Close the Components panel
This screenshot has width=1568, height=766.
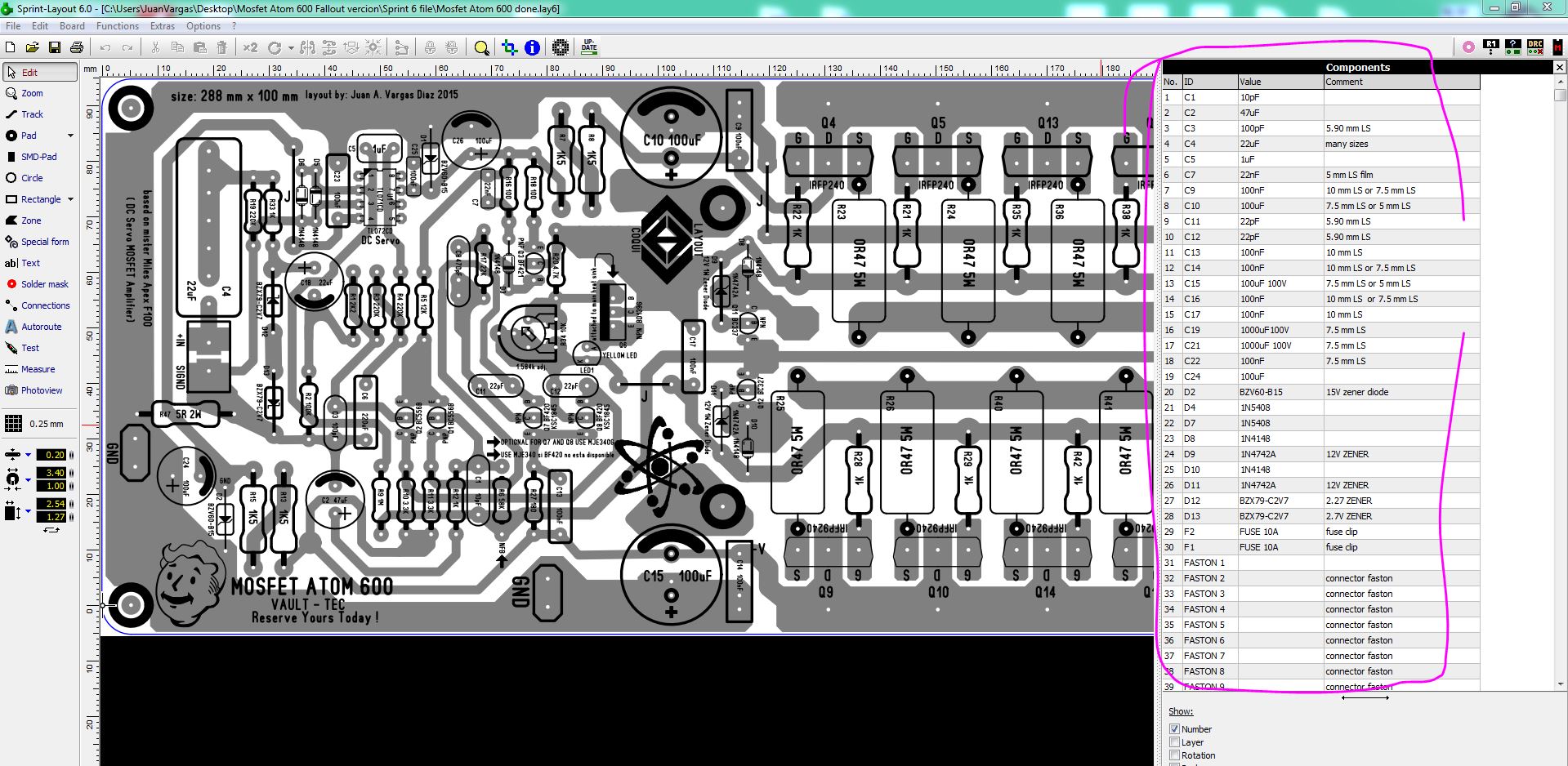1559,67
